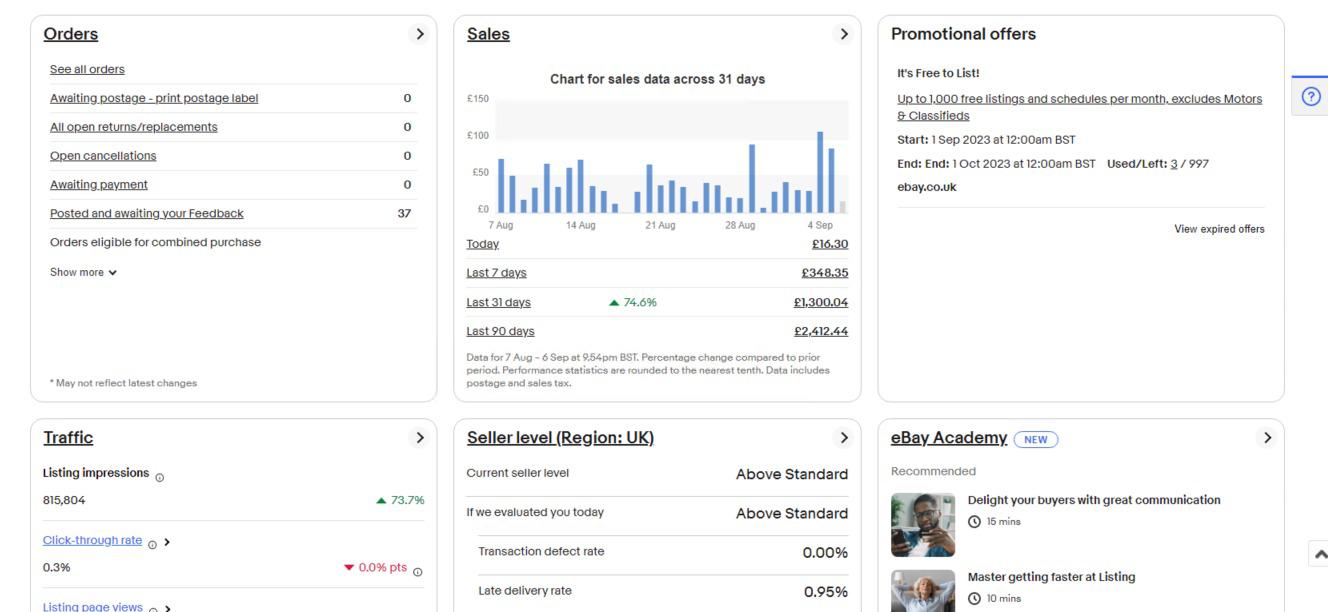Open the Orders panel chevron arrow
The image size is (1328, 612).
pos(420,34)
